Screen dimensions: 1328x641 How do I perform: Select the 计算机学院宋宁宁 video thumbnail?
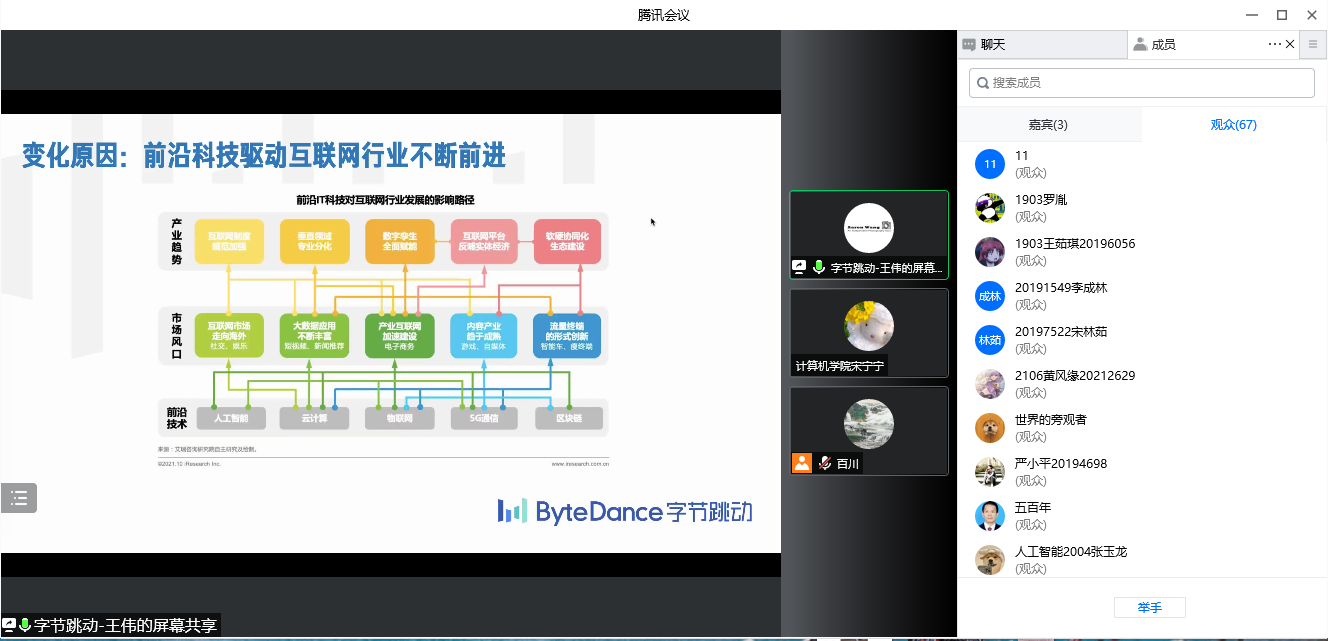[x=868, y=331]
